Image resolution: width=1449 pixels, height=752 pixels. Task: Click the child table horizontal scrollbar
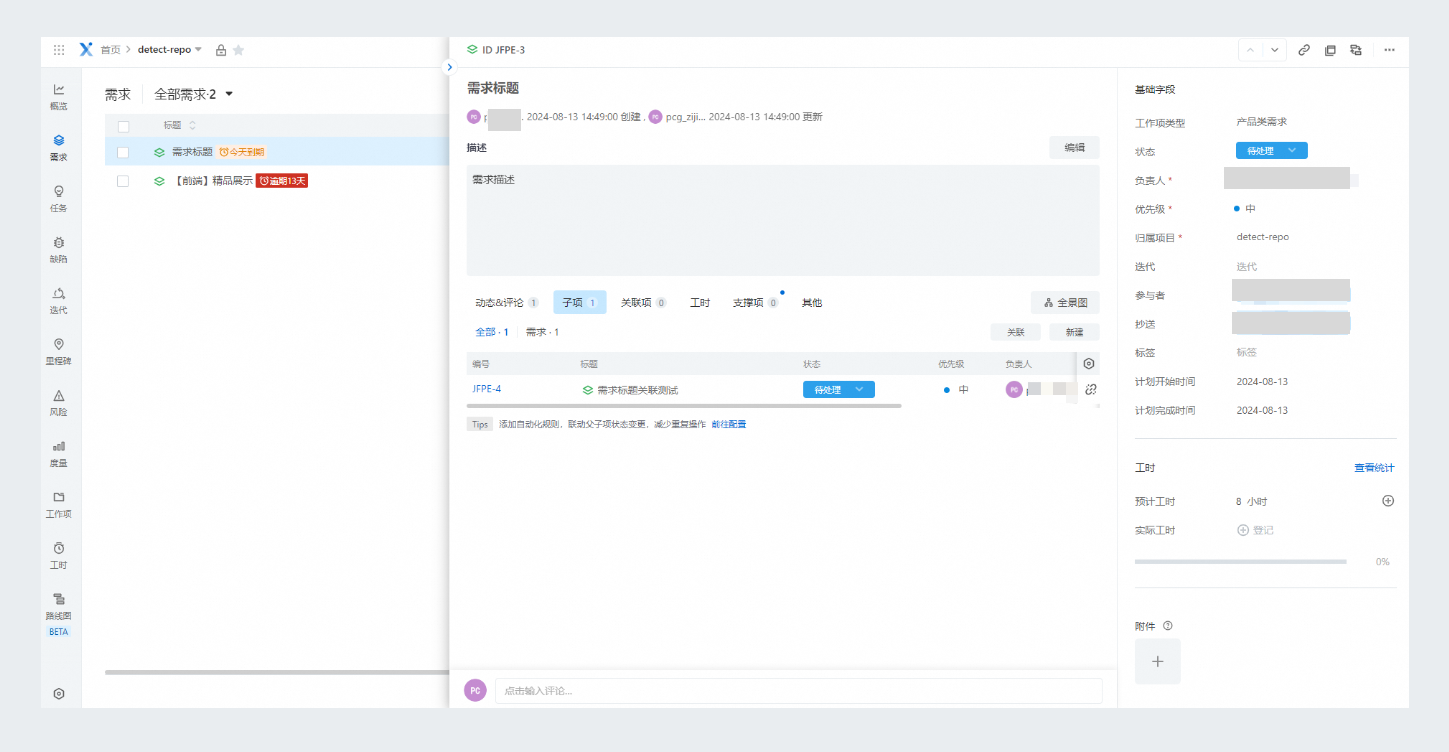pyautogui.click(x=684, y=406)
